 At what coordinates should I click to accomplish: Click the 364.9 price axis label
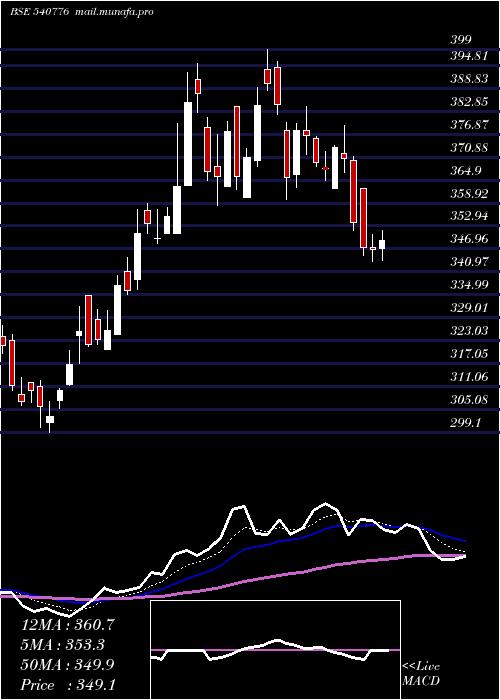point(465,171)
